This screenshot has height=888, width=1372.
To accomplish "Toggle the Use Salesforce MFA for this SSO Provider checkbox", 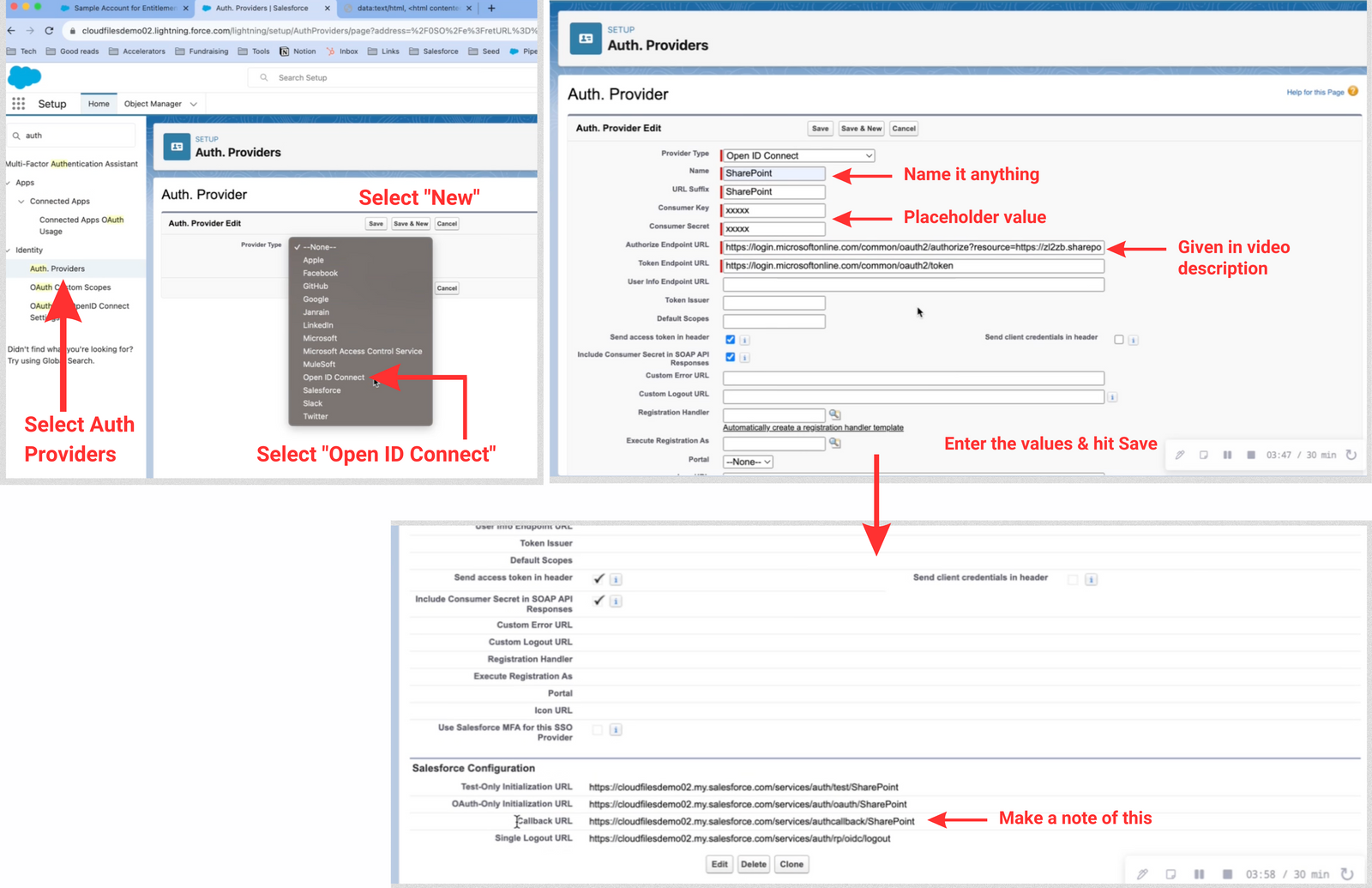I will pyautogui.click(x=598, y=730).
